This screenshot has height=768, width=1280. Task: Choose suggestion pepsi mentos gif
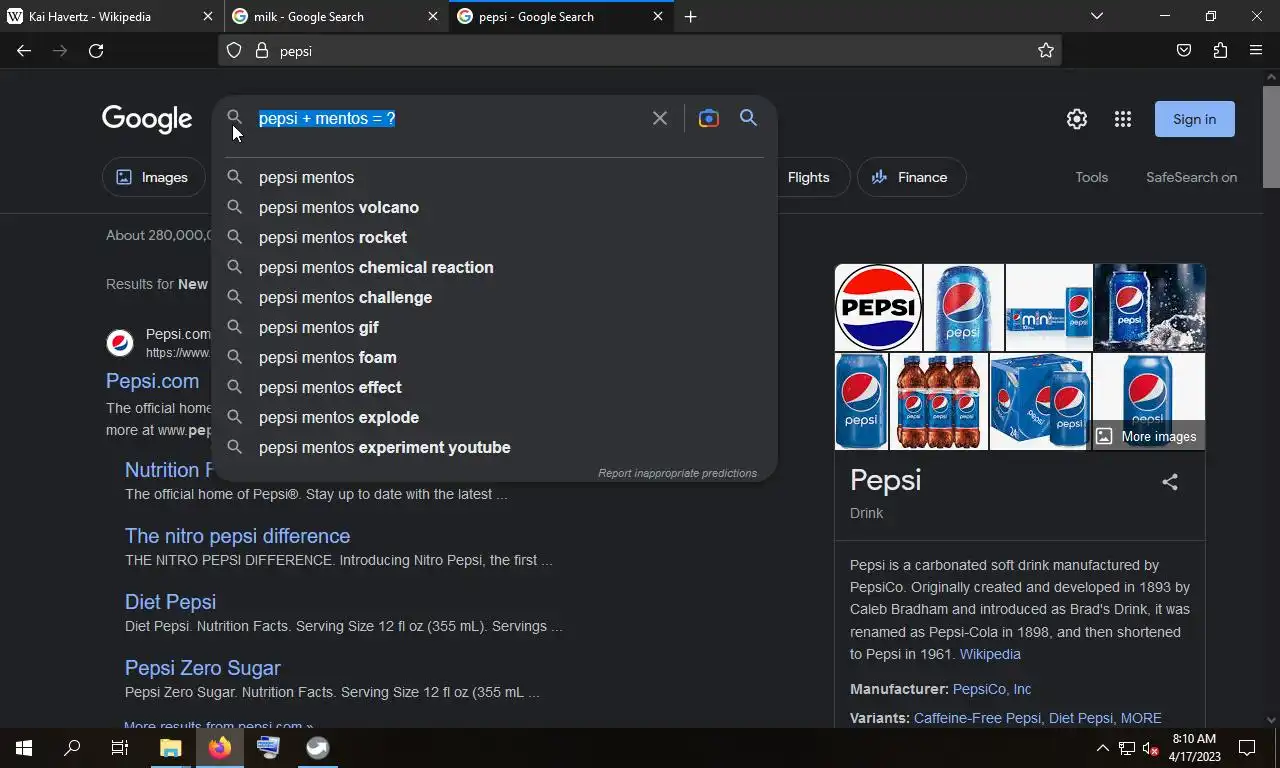click(x=495, y=327)
